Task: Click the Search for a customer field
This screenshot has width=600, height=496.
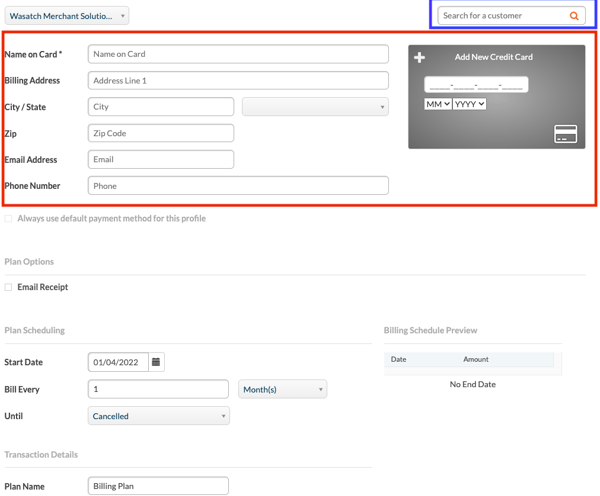Action: [511, 16]
